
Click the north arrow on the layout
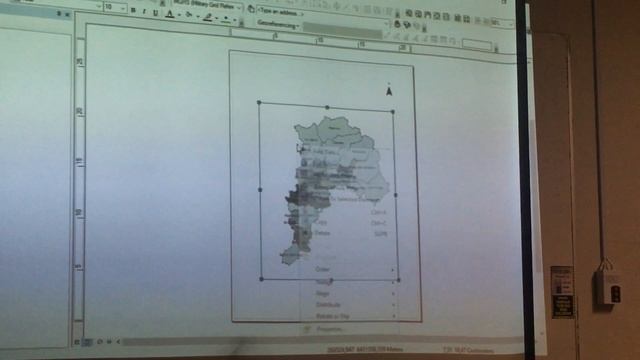click(x=389, y=90)
